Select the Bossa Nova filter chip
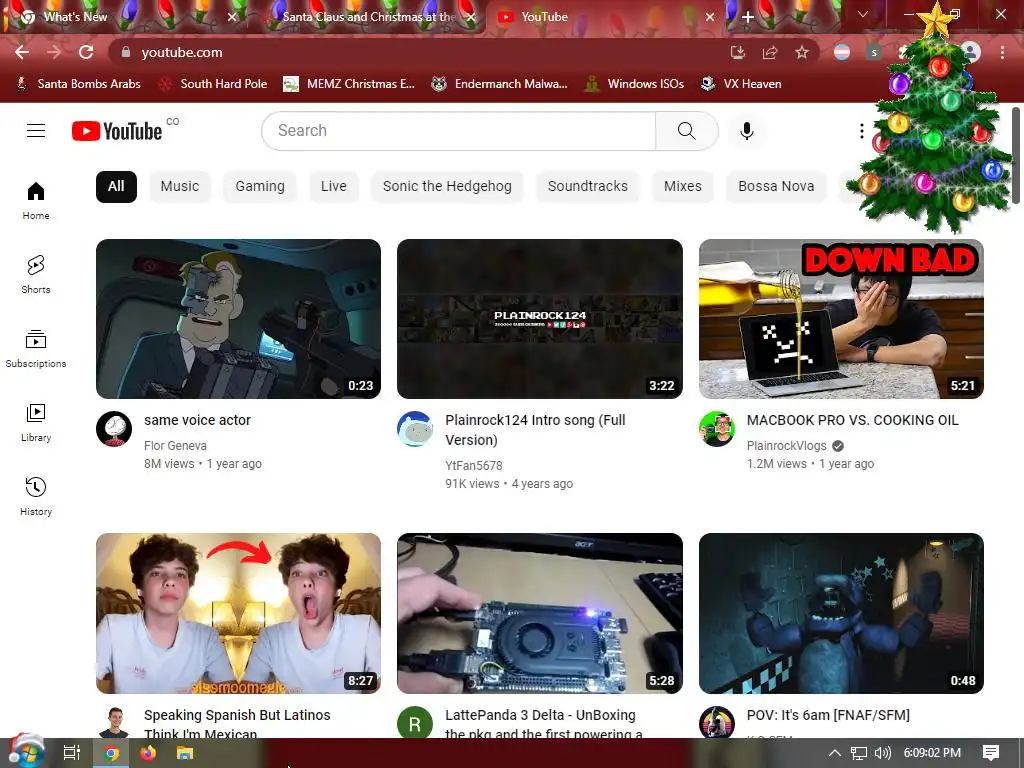 pyautogui.click(x=776, y=187)
